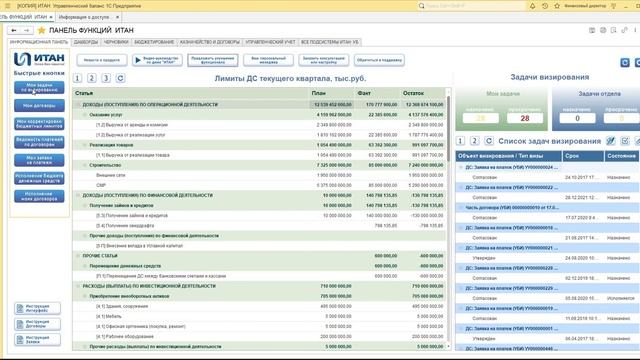
Task: Collapse the Оказание услуг group
Action: tap(85, 115)
